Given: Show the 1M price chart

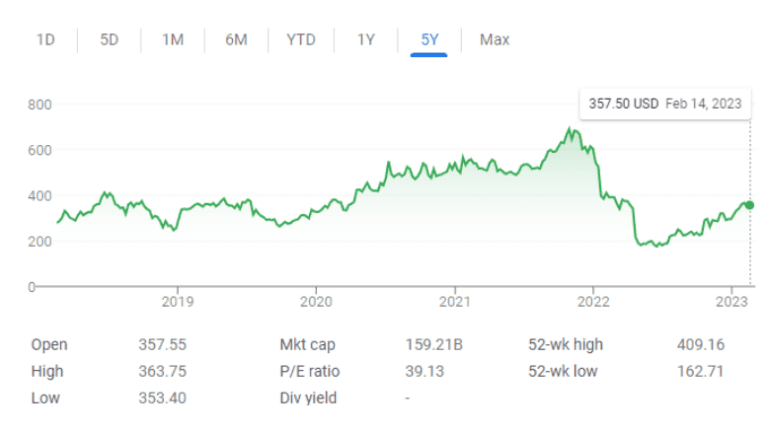Looking at the screenshot, I should coord(173,40).
